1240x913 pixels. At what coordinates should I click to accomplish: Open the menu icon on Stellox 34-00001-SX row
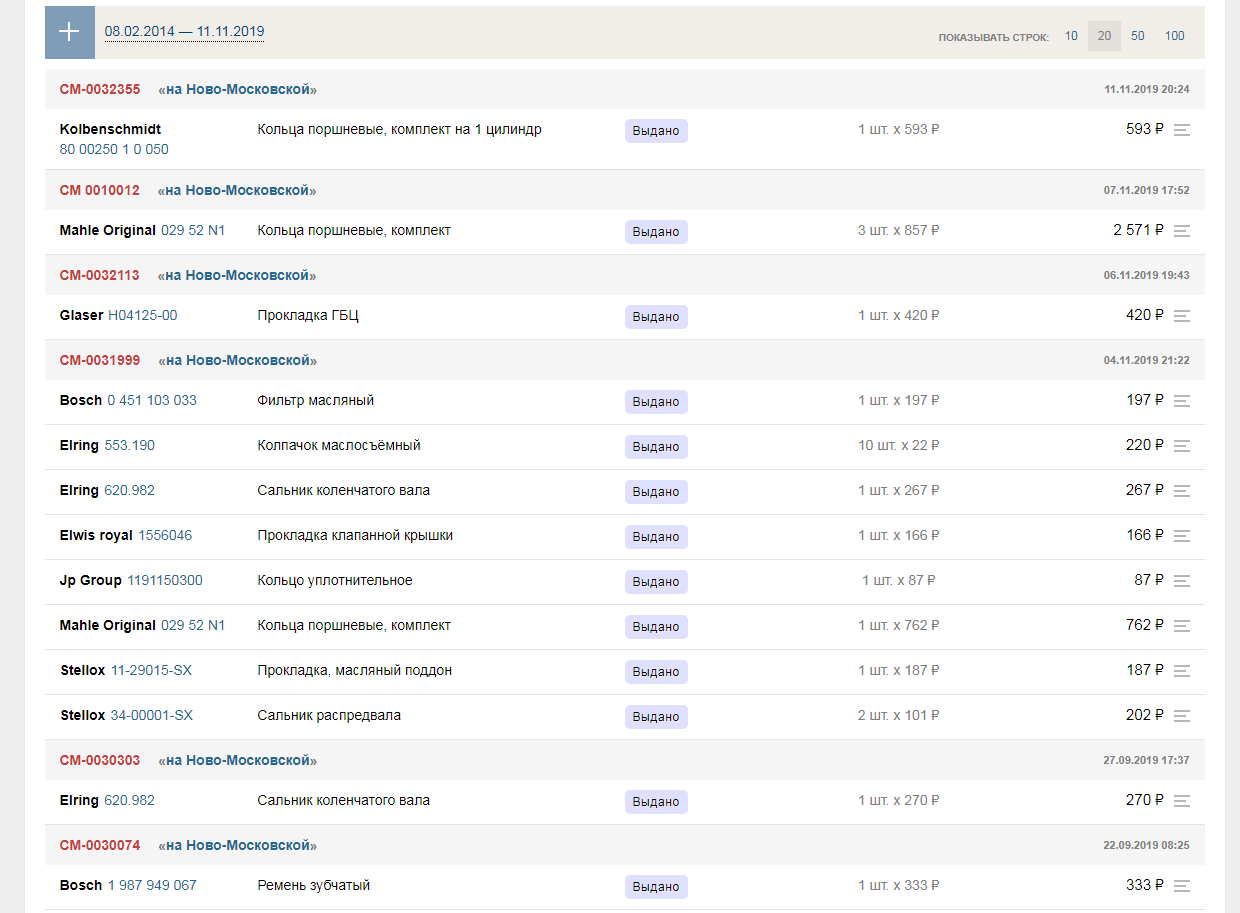[x=1182, y=716]
